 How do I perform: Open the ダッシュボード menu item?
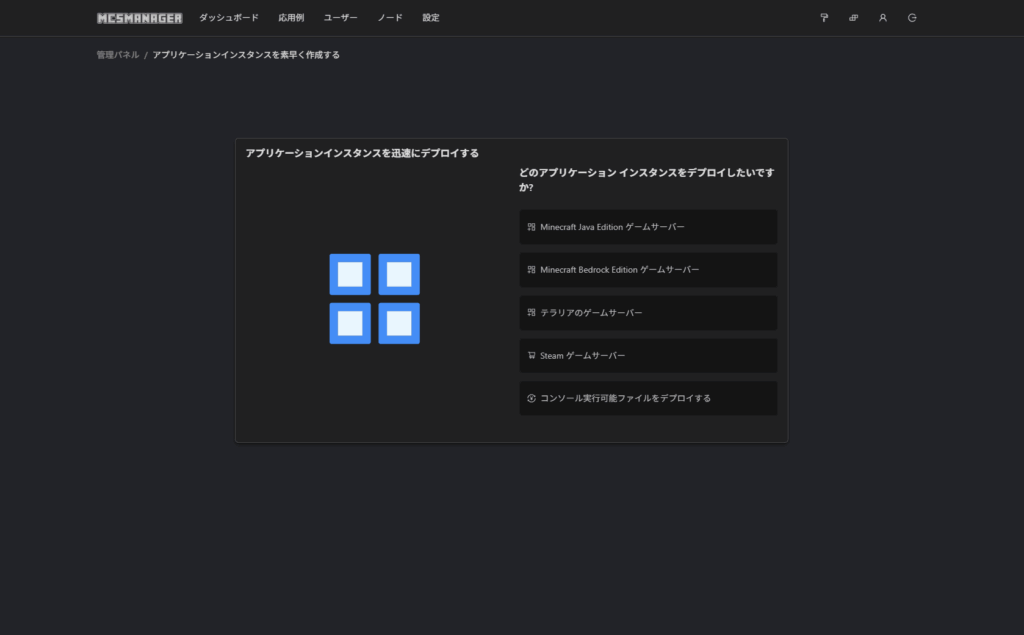point(229,18)
